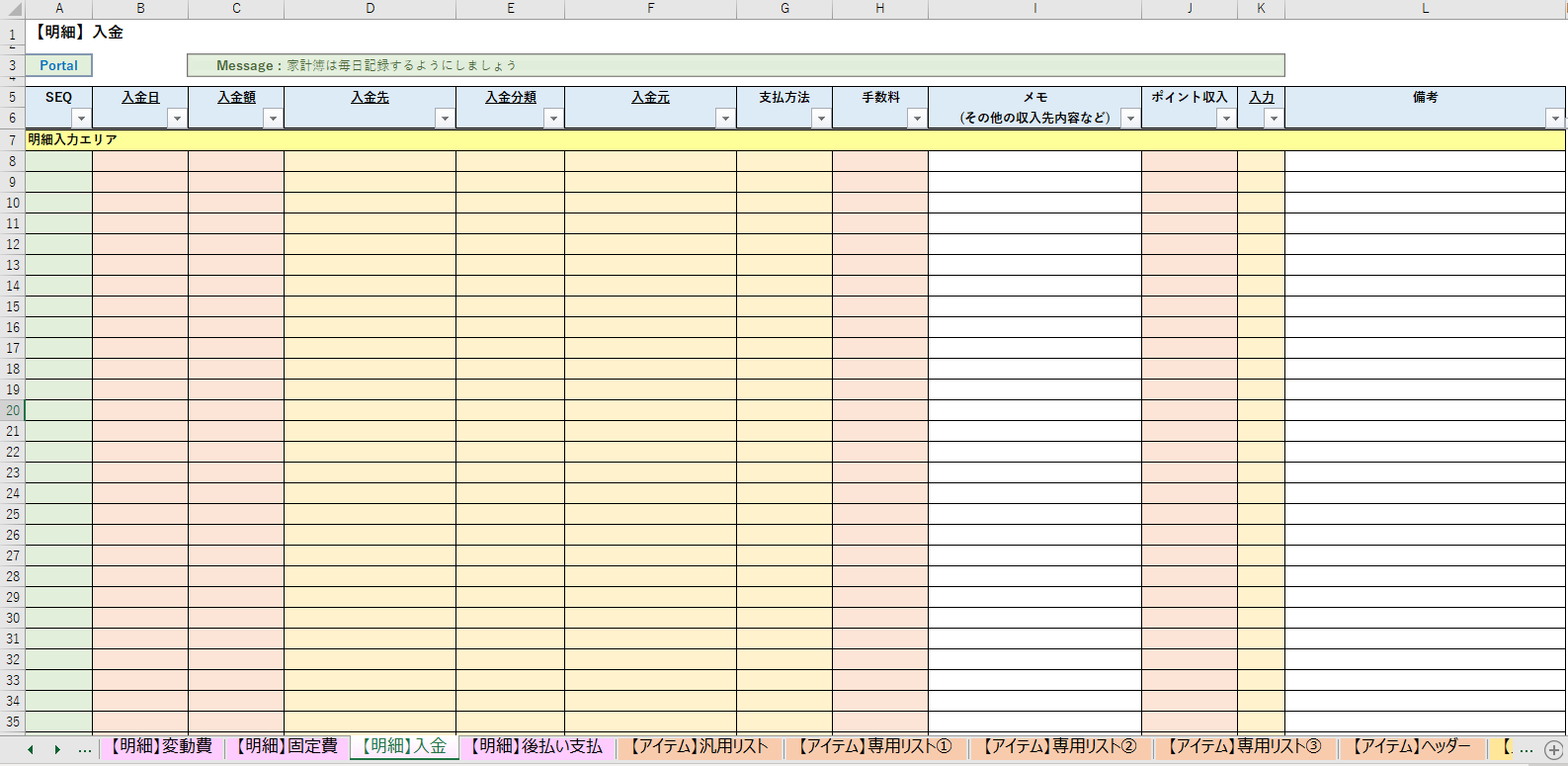The width and height of the screenshot is (1568, 766).
Task: Select the 【明細】入金 sheet tab
Action: [405, 747]
